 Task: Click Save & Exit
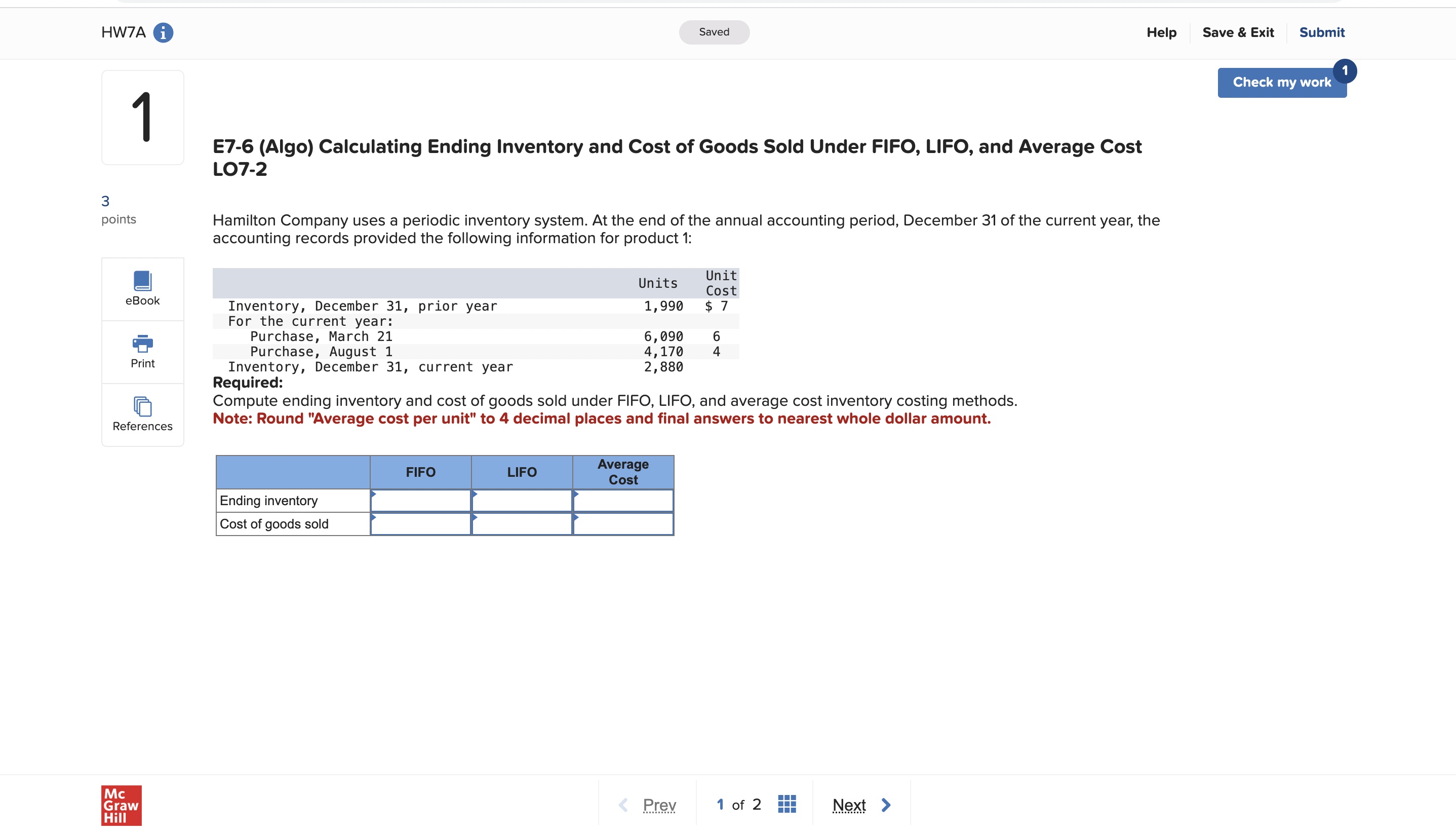click(x=1238, y=32)
